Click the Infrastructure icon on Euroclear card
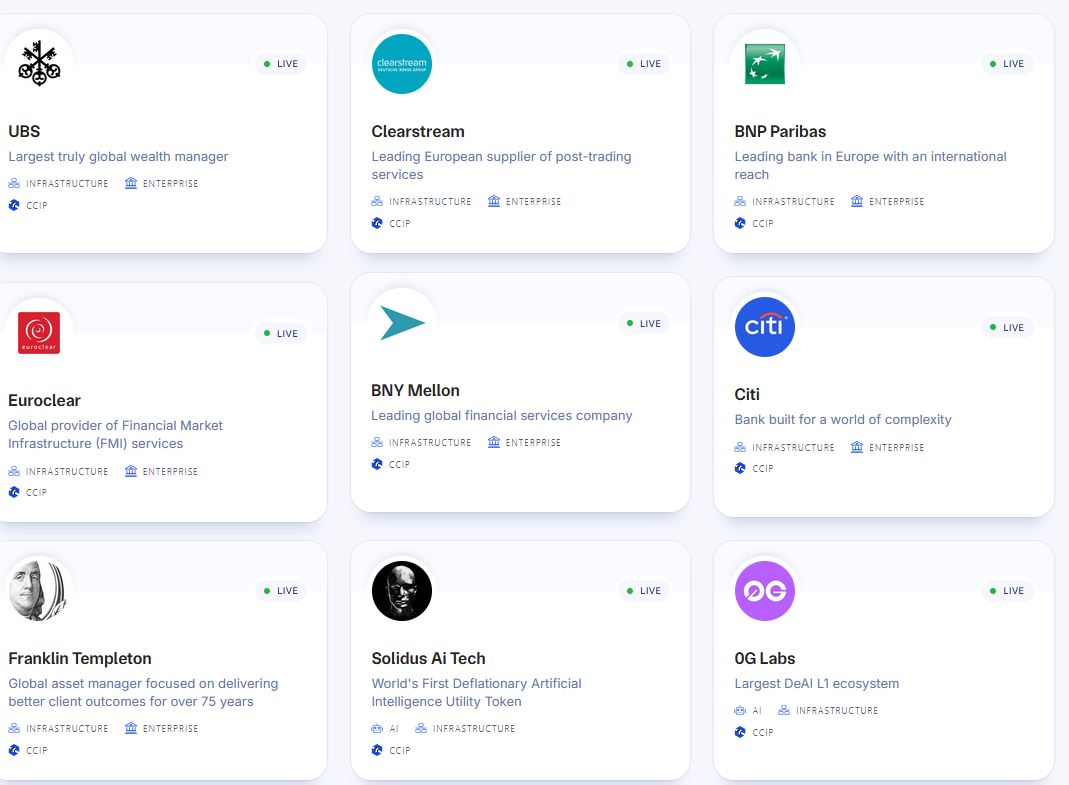 point(14,471)
